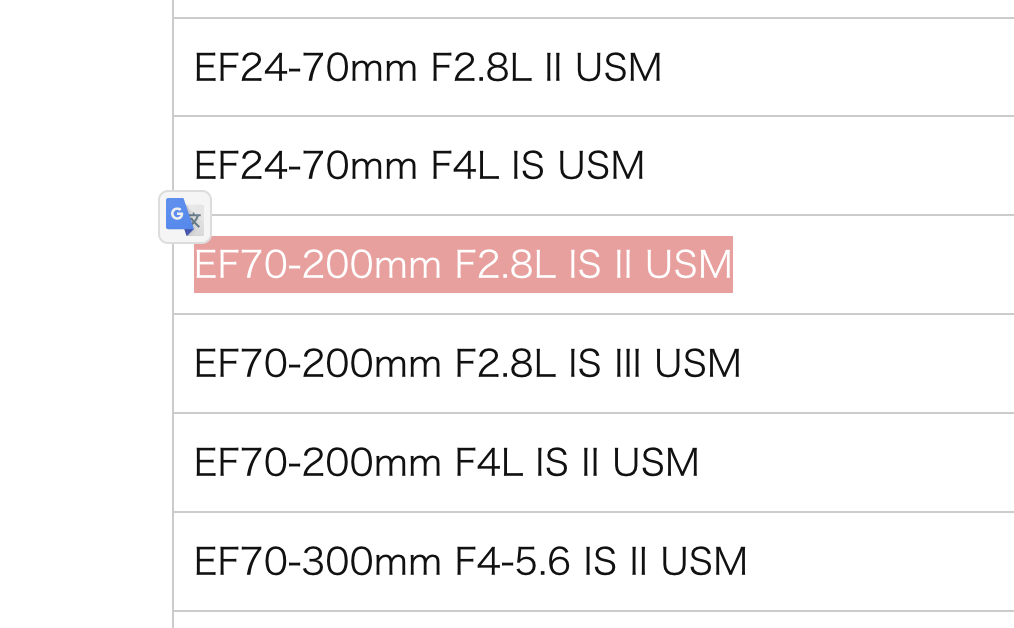Select the EF70-300mm F4-5.6 IS II USM row
The height and width of the screenshot is (628, 1014).
pos(594,561)
